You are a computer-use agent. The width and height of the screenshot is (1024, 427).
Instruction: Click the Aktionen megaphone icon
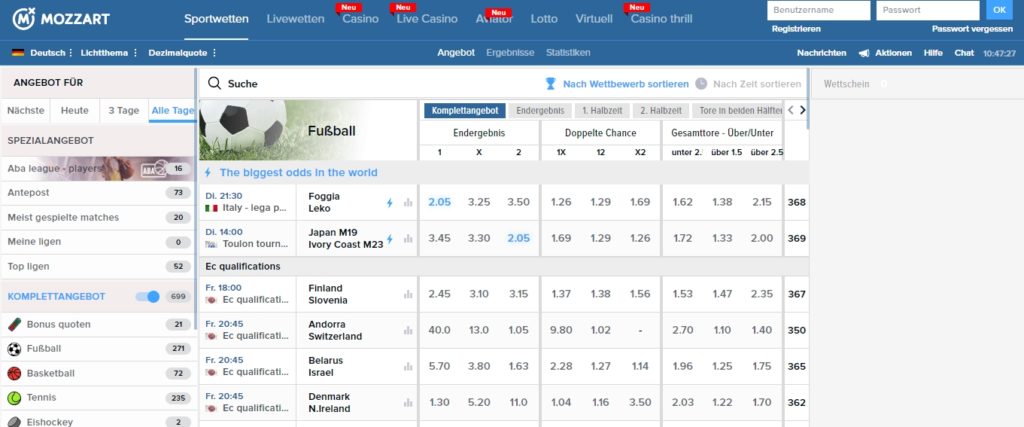864,52
